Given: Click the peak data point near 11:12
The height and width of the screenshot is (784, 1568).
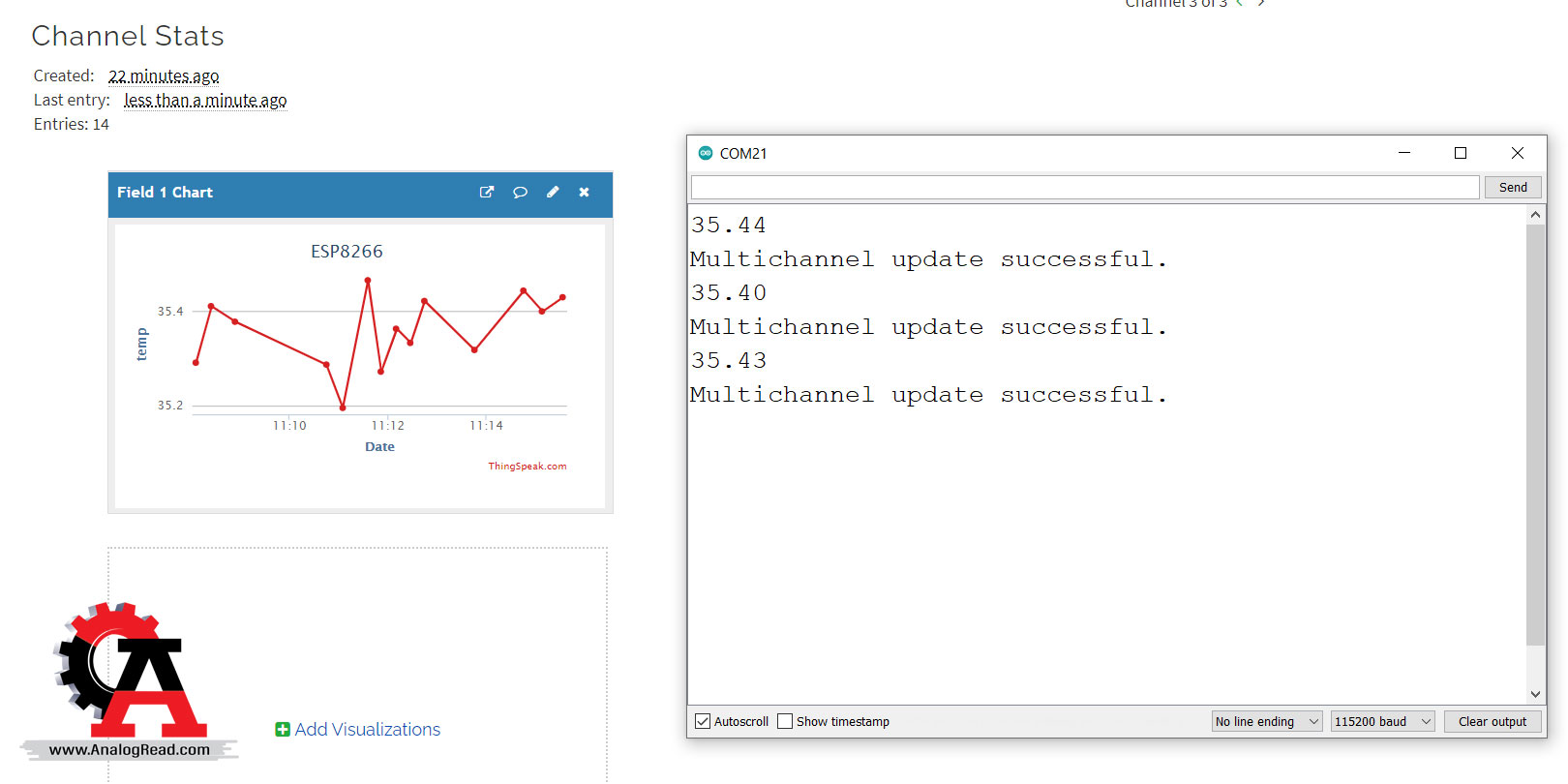Looking at the screenshot, I should point(368,281).
